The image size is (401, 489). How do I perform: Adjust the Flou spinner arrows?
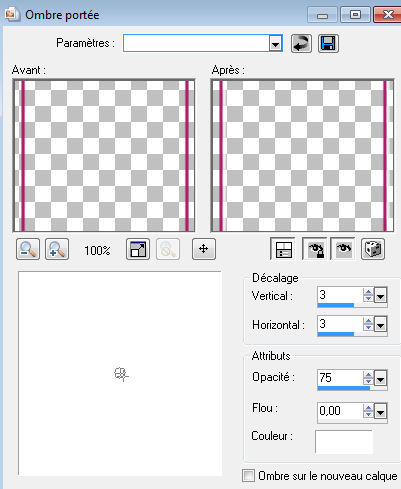pyautogui.click(x=368, y=411)
